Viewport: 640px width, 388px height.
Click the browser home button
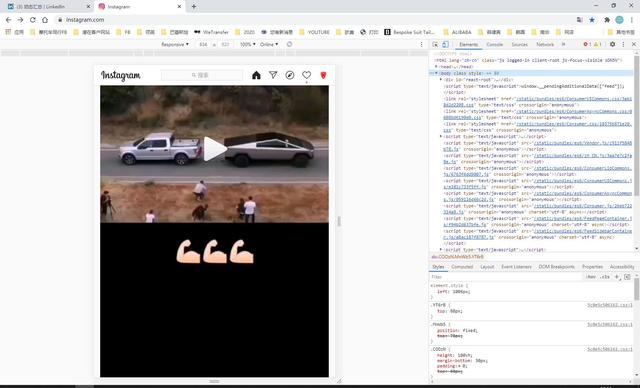point(45,20)
